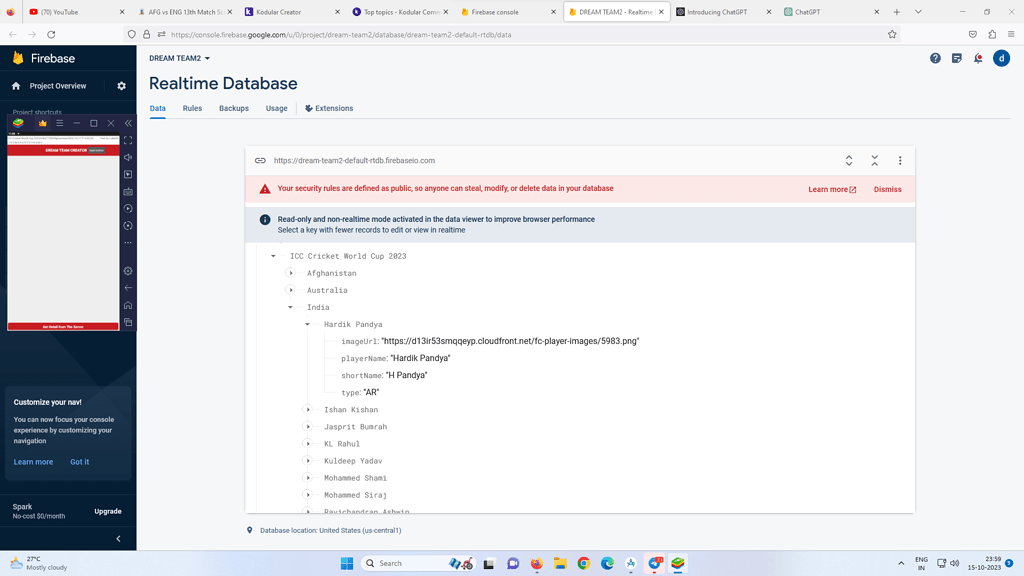This screenshot has width=1024, height=576.
Task: Click the link icon beside the database URL
Action: coord(262,160)
